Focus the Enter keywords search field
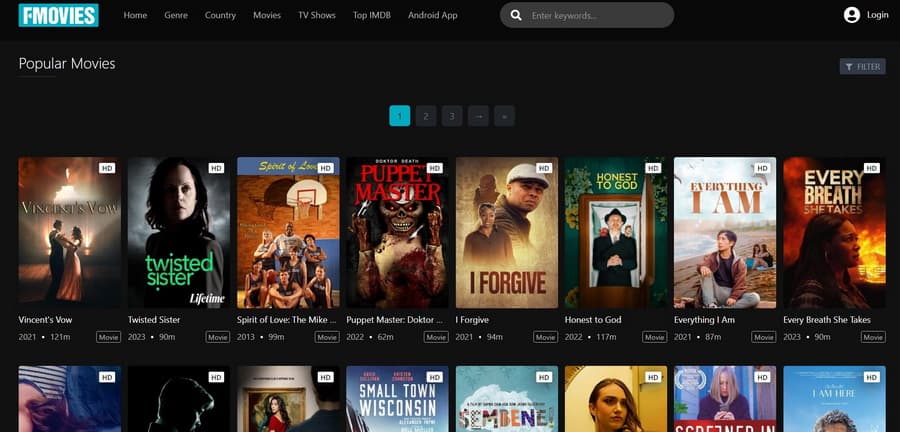 (587, 15)
